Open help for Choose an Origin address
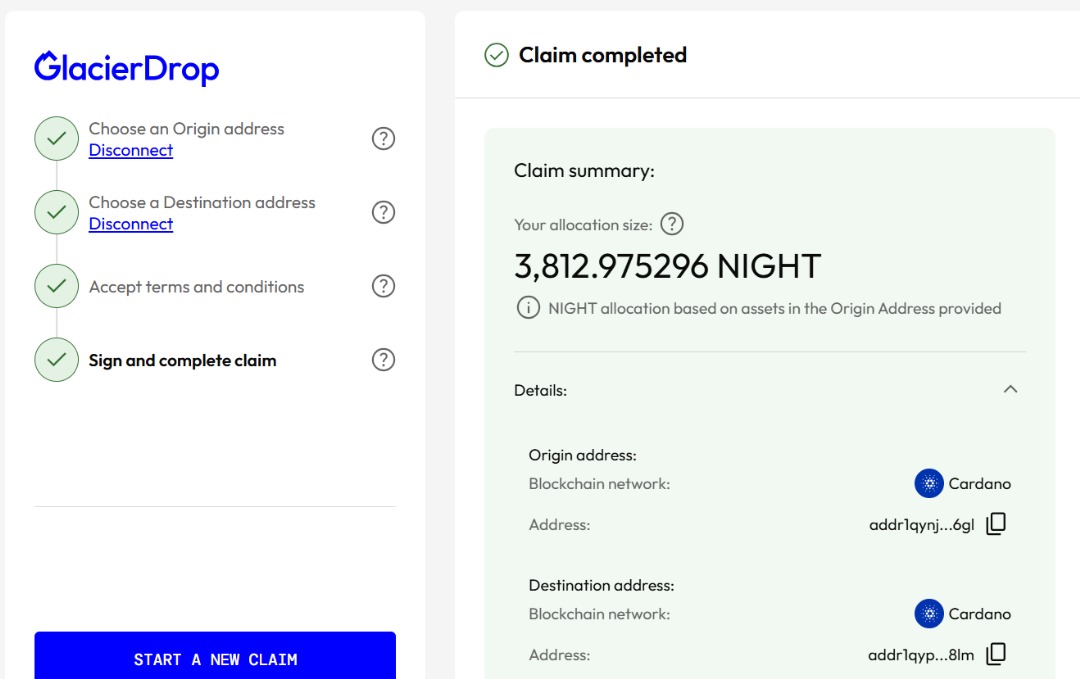1080x679 pixels. click(x=383, y=138)
